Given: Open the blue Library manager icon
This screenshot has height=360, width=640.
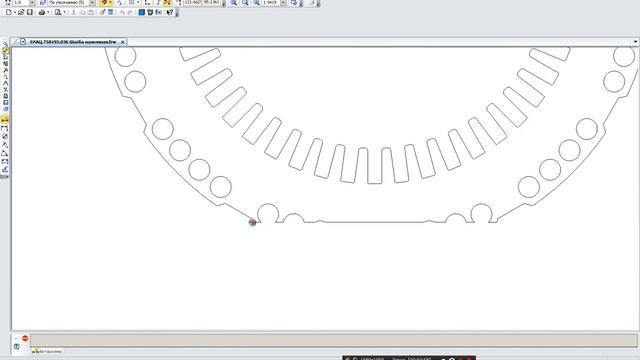Looking at the screenshot, I should click(x=142, y=12).
